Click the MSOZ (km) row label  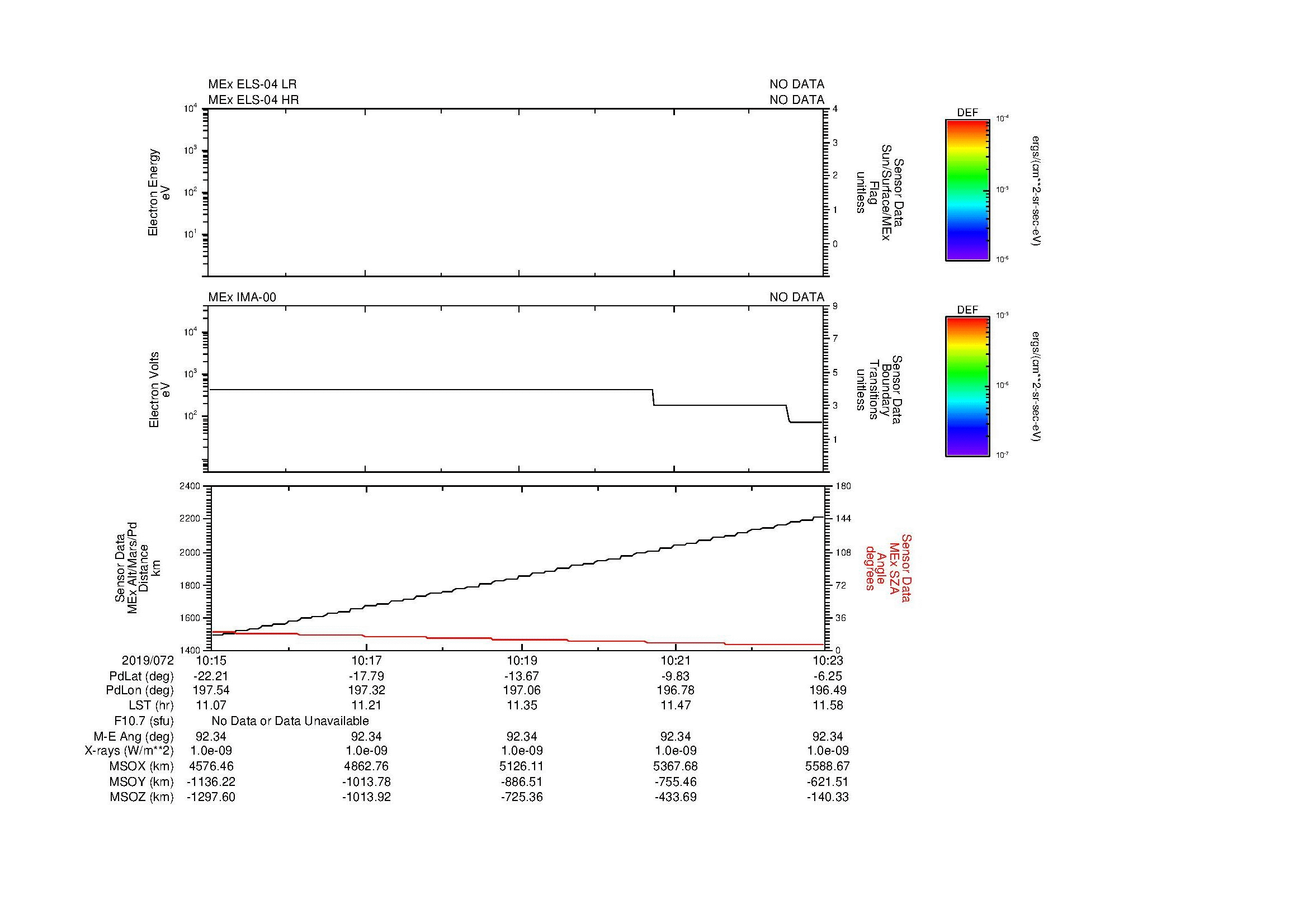[142, 797]
